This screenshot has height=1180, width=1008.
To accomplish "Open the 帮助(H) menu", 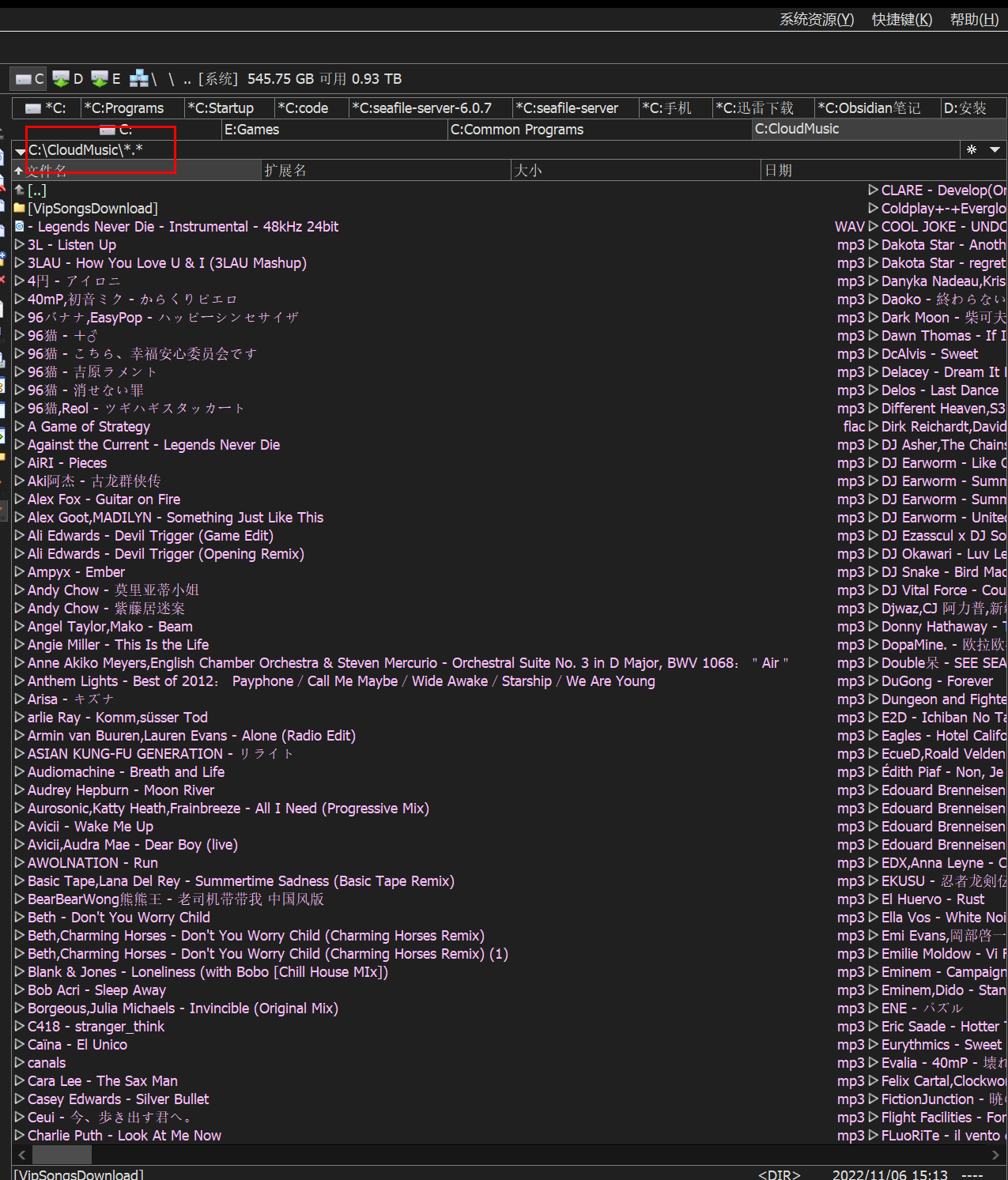I will (974, 20).
